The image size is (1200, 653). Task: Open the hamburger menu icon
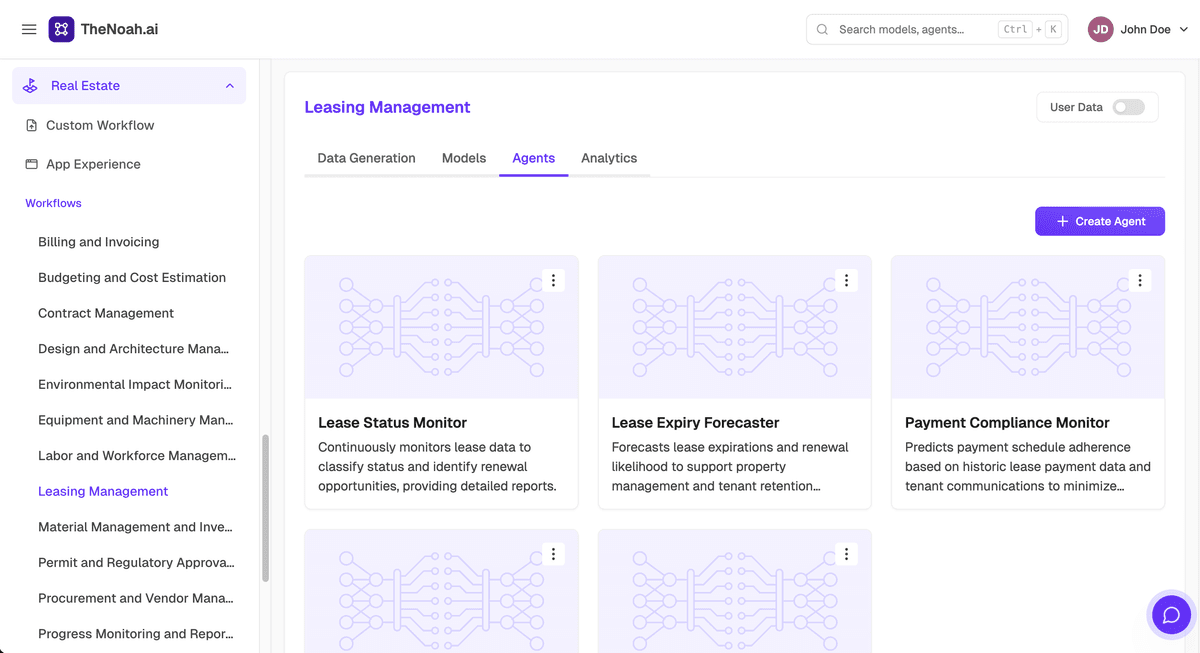[29, 30]
